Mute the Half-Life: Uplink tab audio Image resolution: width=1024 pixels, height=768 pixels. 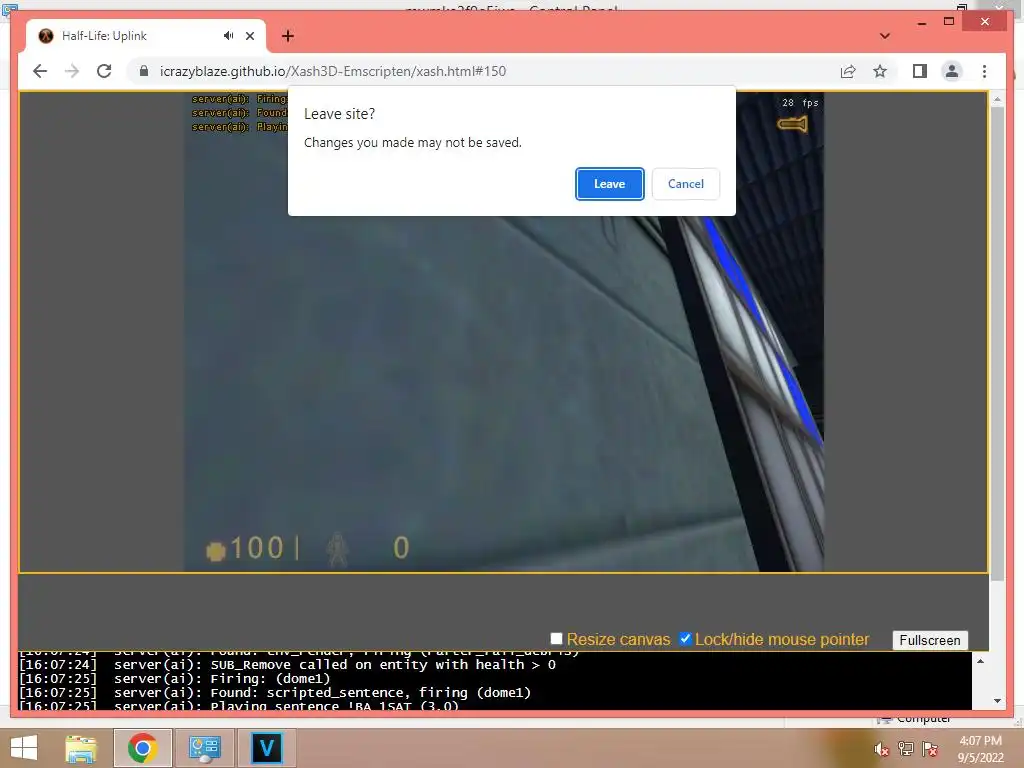228,36
